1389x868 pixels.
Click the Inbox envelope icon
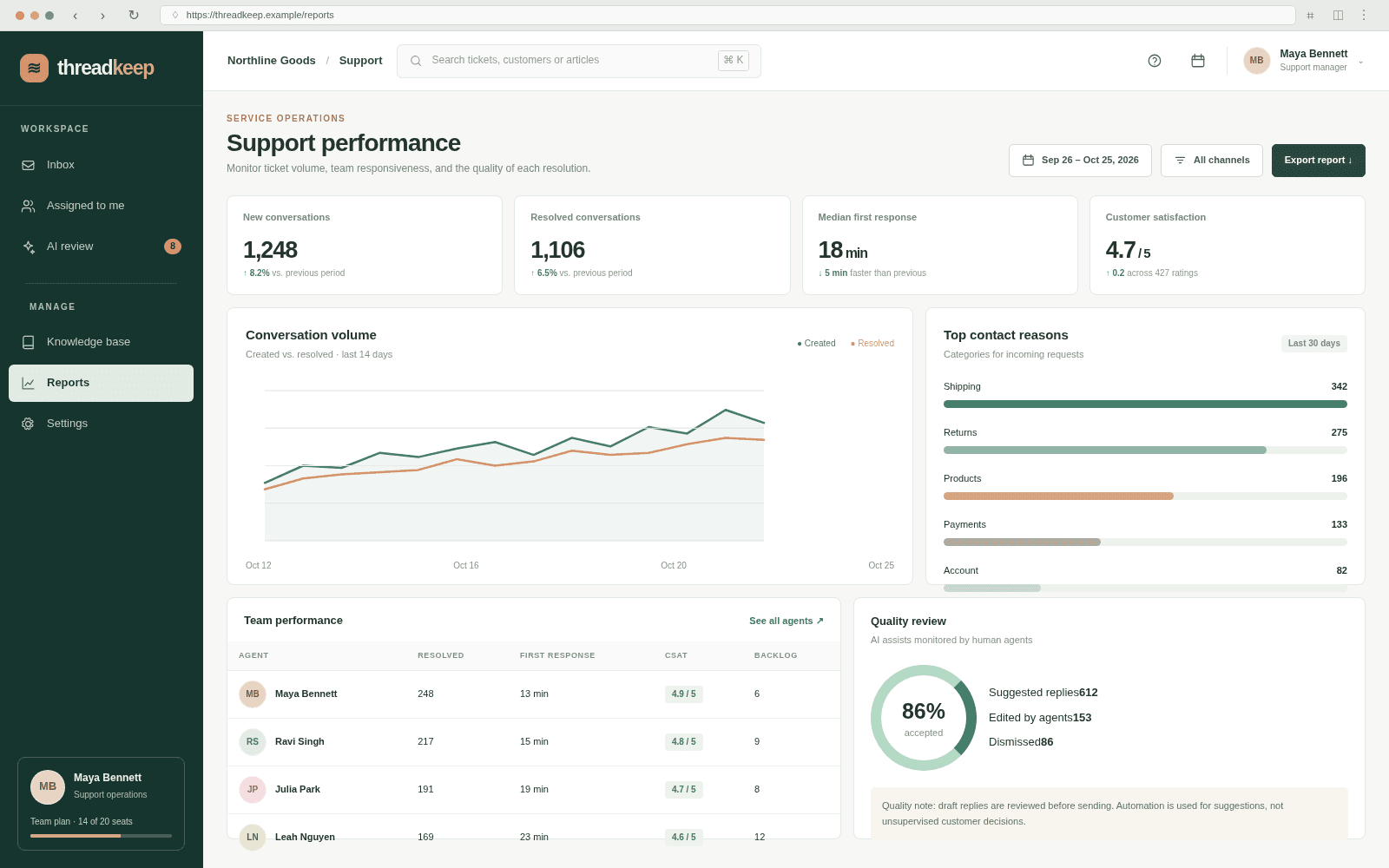click(29, 165)
